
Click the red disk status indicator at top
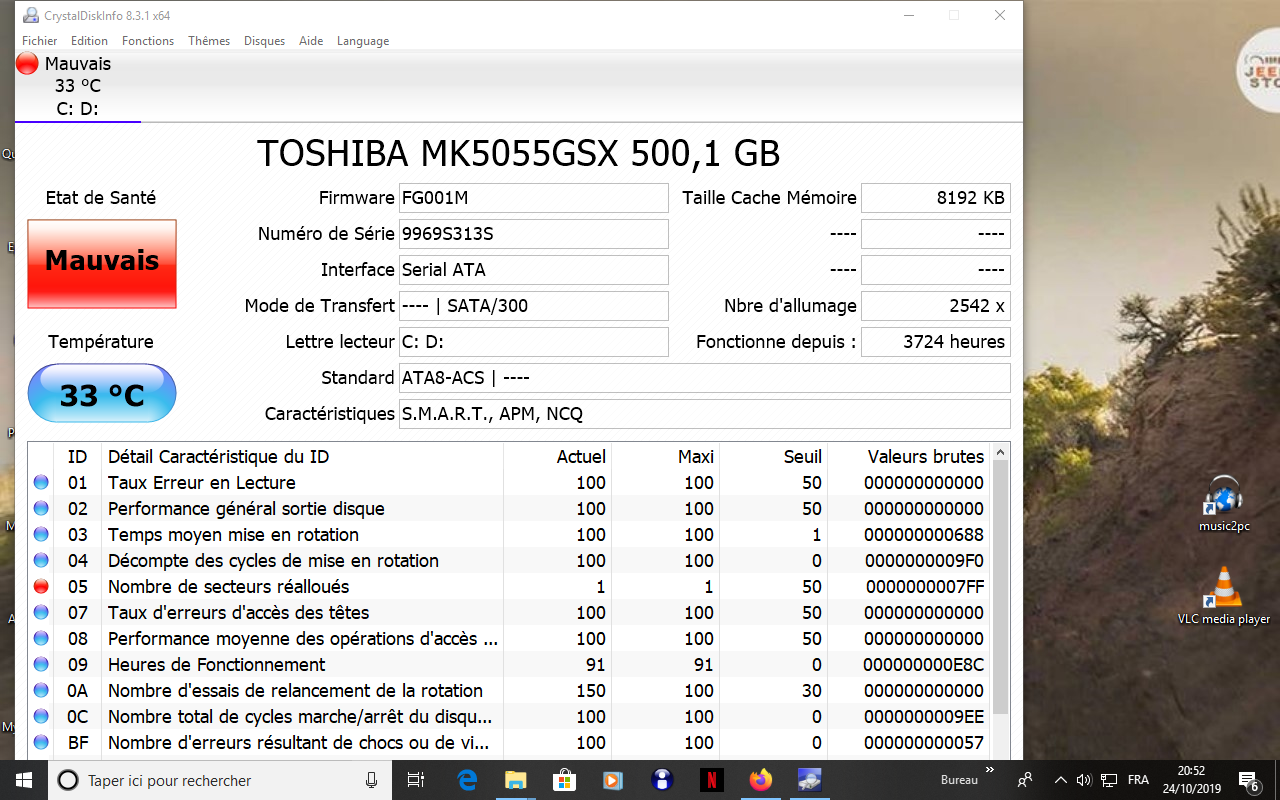[x=27, y=64]
